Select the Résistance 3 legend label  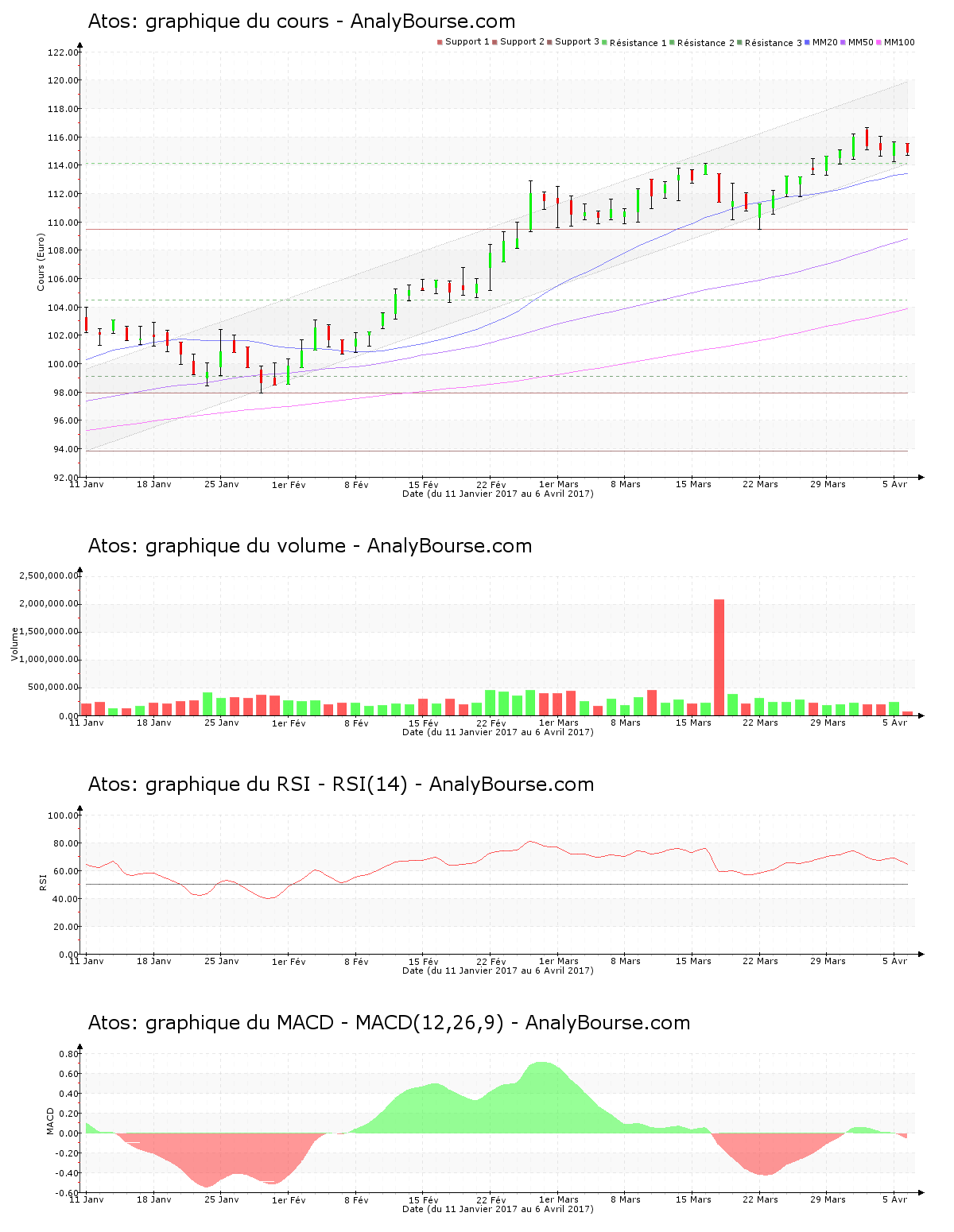click(774, 43)
